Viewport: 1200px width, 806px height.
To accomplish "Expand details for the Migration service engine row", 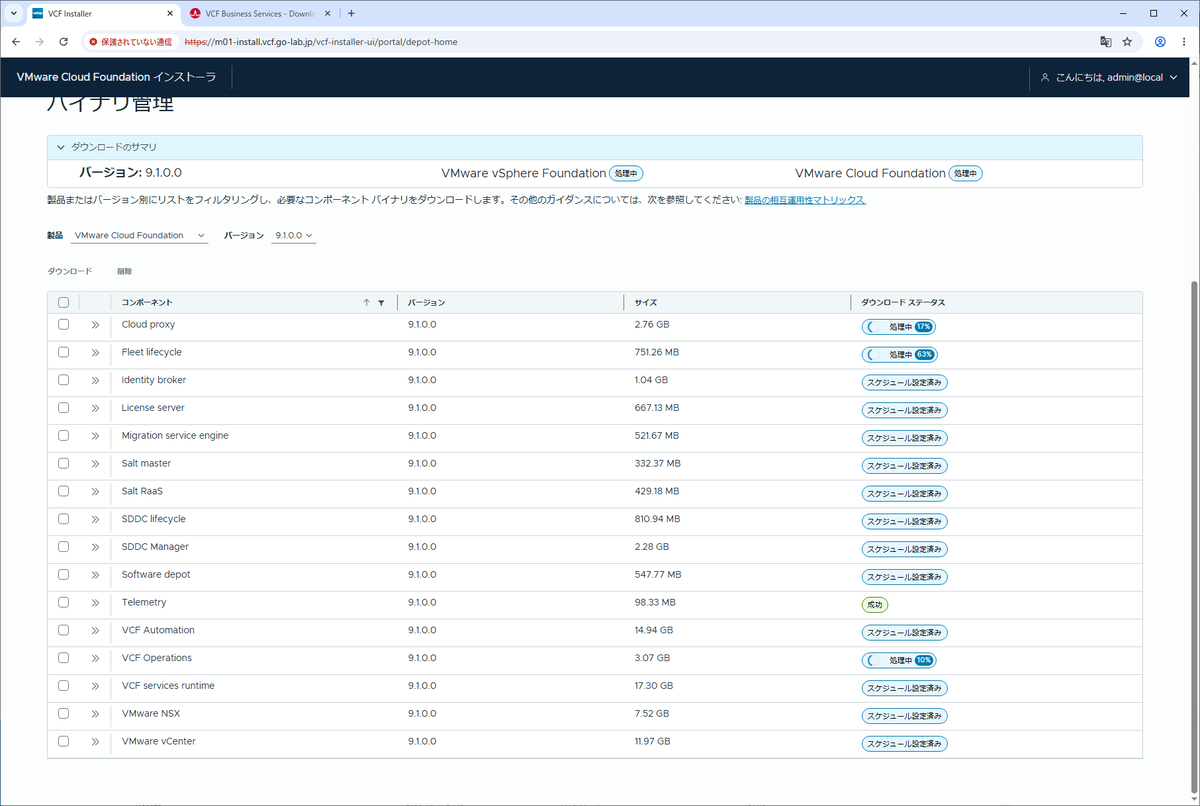I will pos(95,436).
